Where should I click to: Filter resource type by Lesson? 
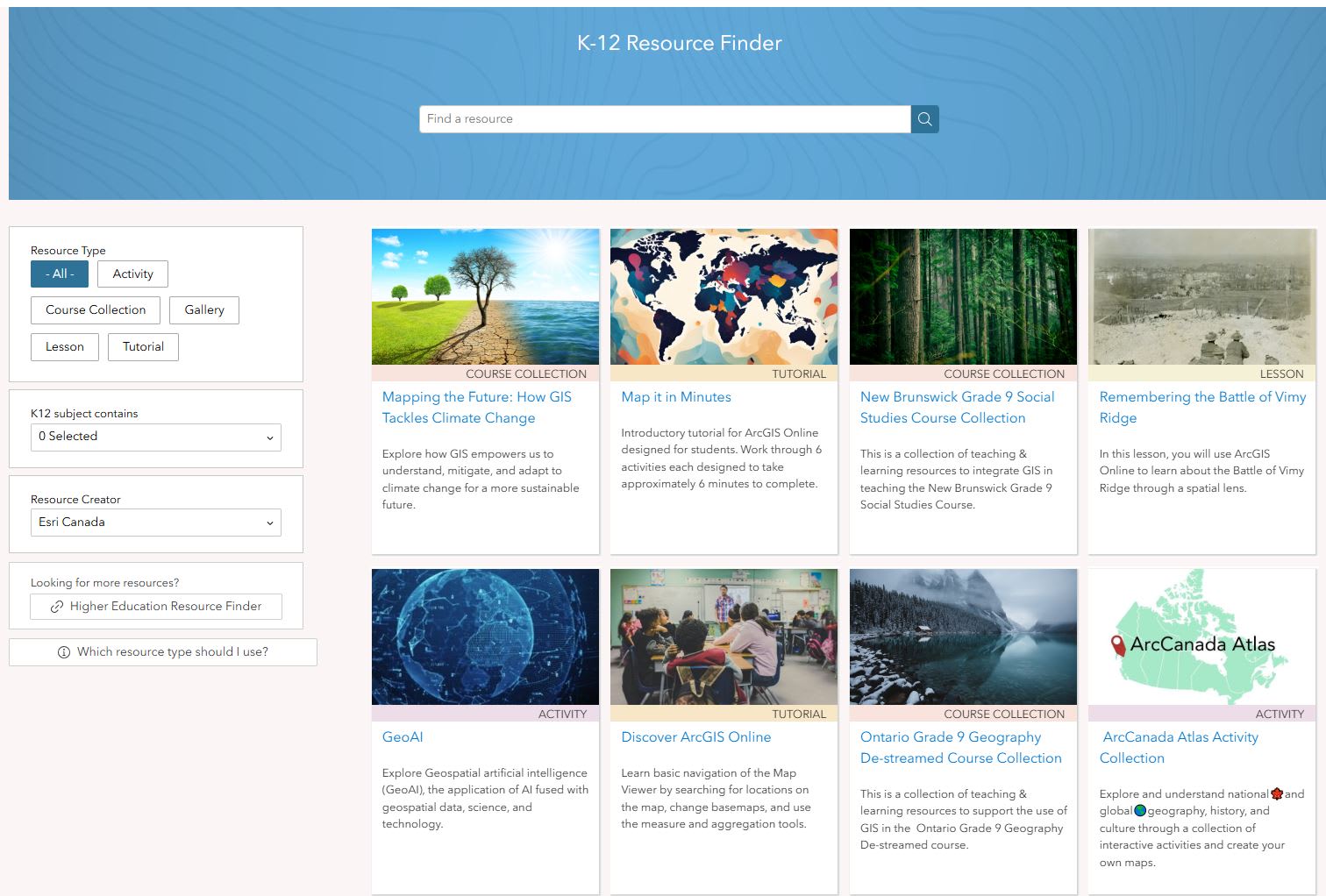point(65,346)
